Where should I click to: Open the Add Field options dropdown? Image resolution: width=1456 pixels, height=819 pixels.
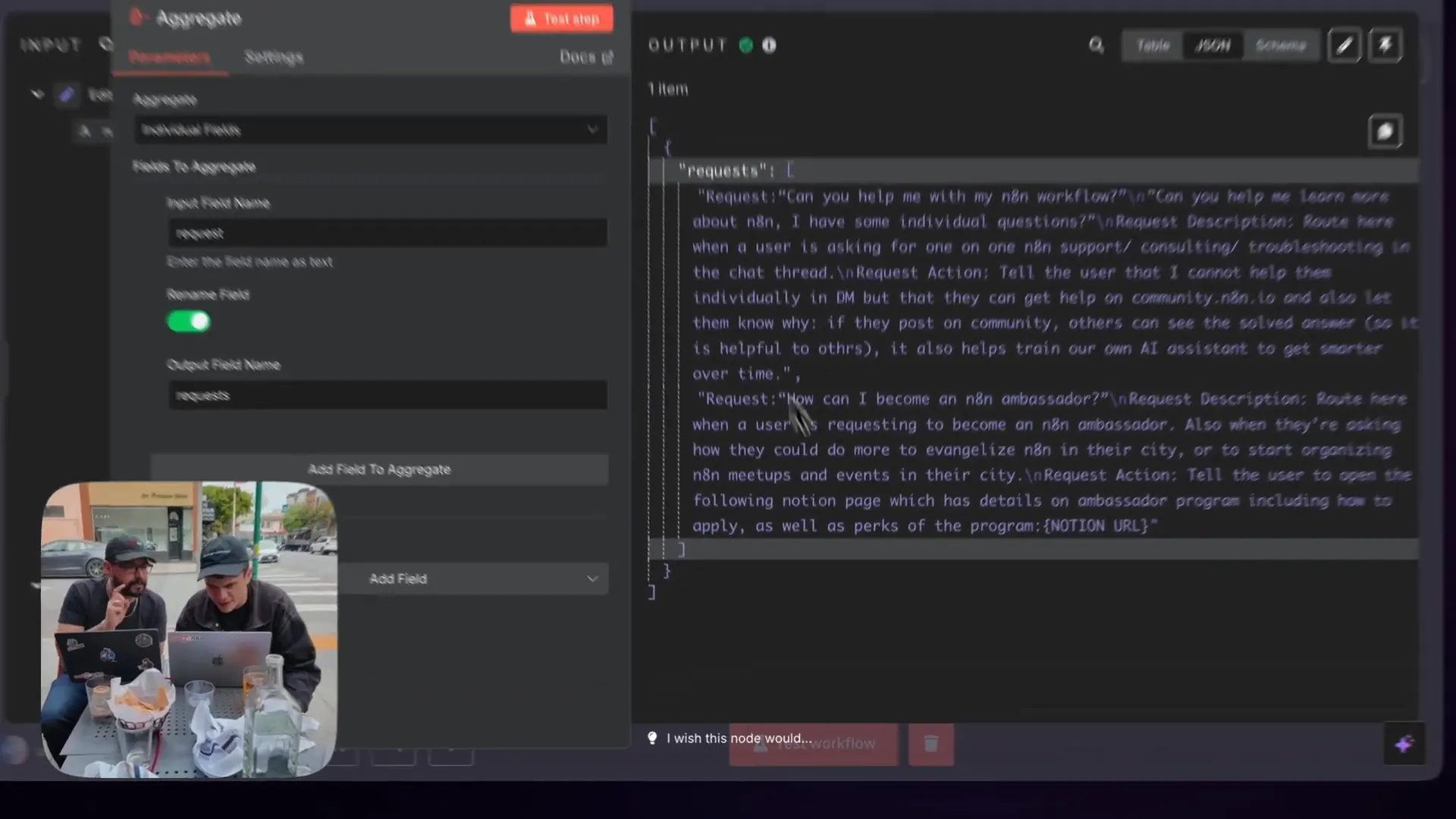(472, 579)
